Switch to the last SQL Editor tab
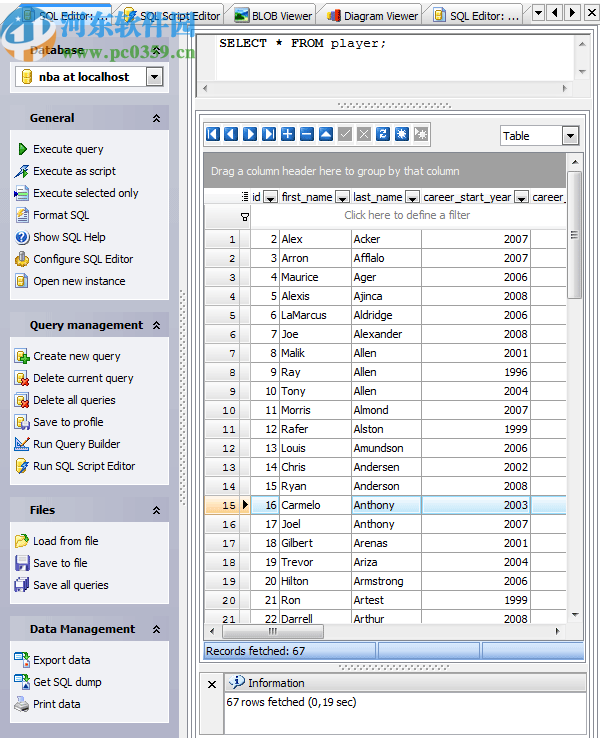Image resolution: width=602 pixels, height=738 pixels. pyautogui.click(x=476, y=16)
